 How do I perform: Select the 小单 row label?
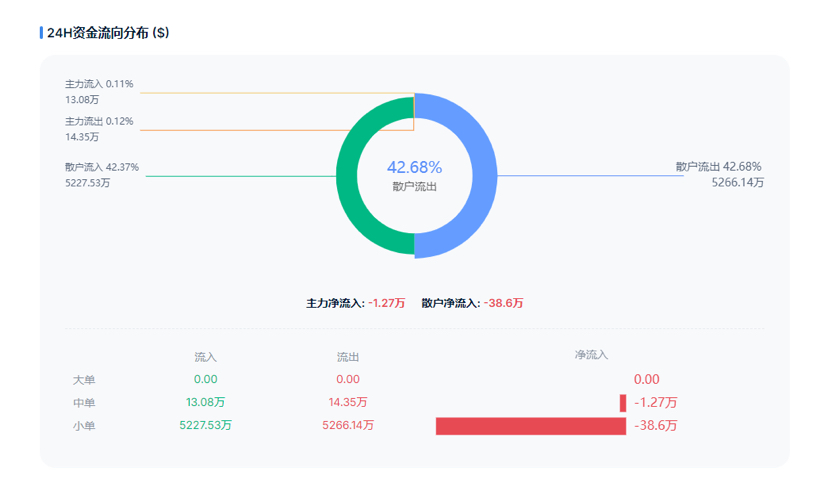(84, 426)
